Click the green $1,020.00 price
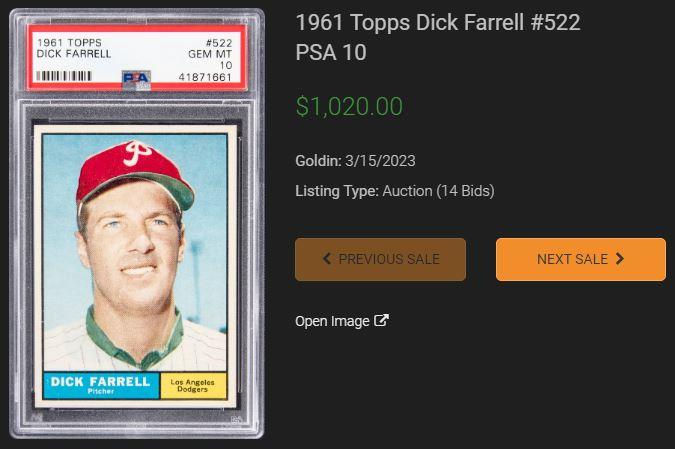675x449 pixels. (x=349, y=106)
